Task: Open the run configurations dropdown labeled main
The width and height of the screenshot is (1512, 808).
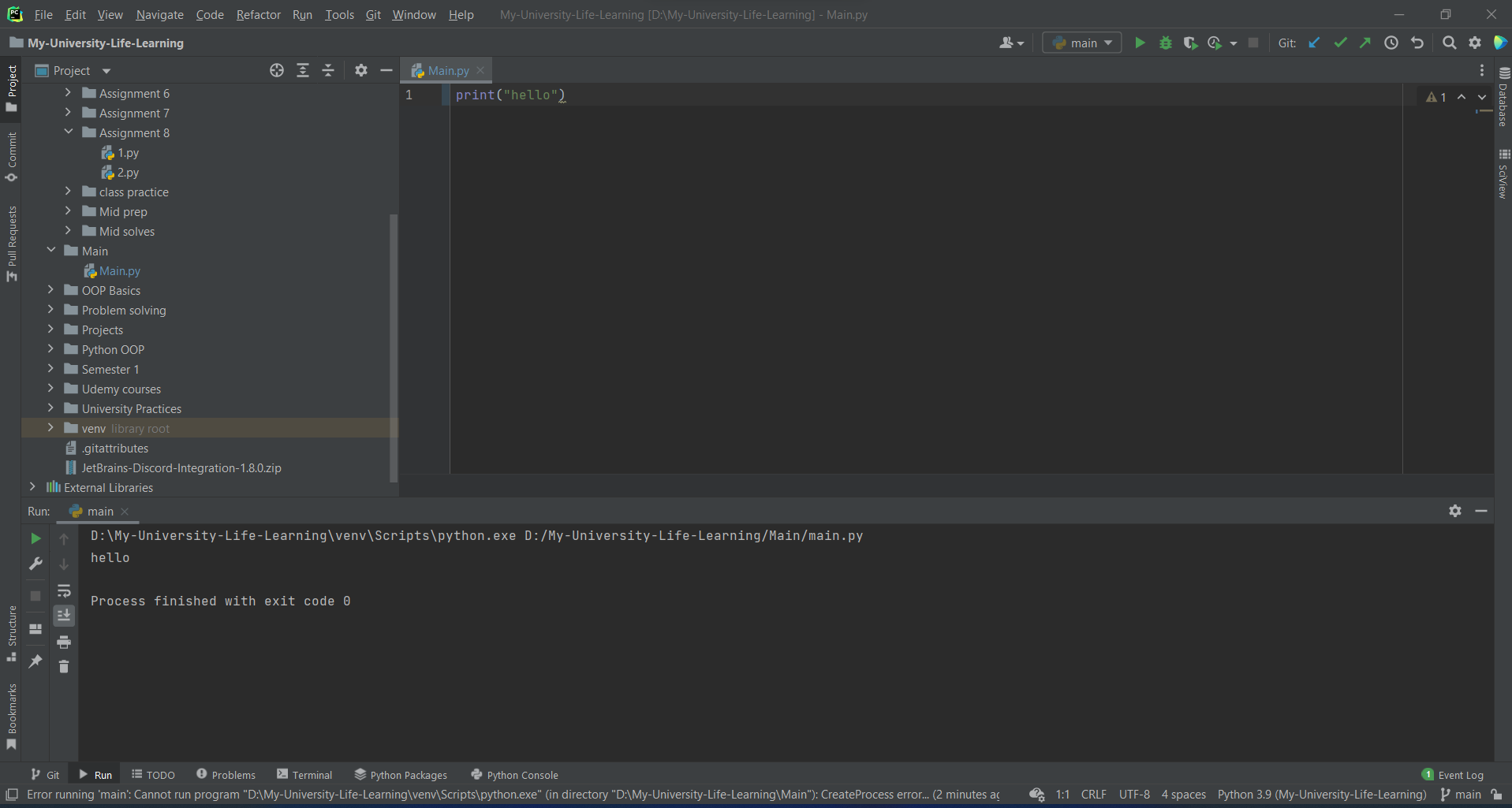Action: [x=1081, y=43]
